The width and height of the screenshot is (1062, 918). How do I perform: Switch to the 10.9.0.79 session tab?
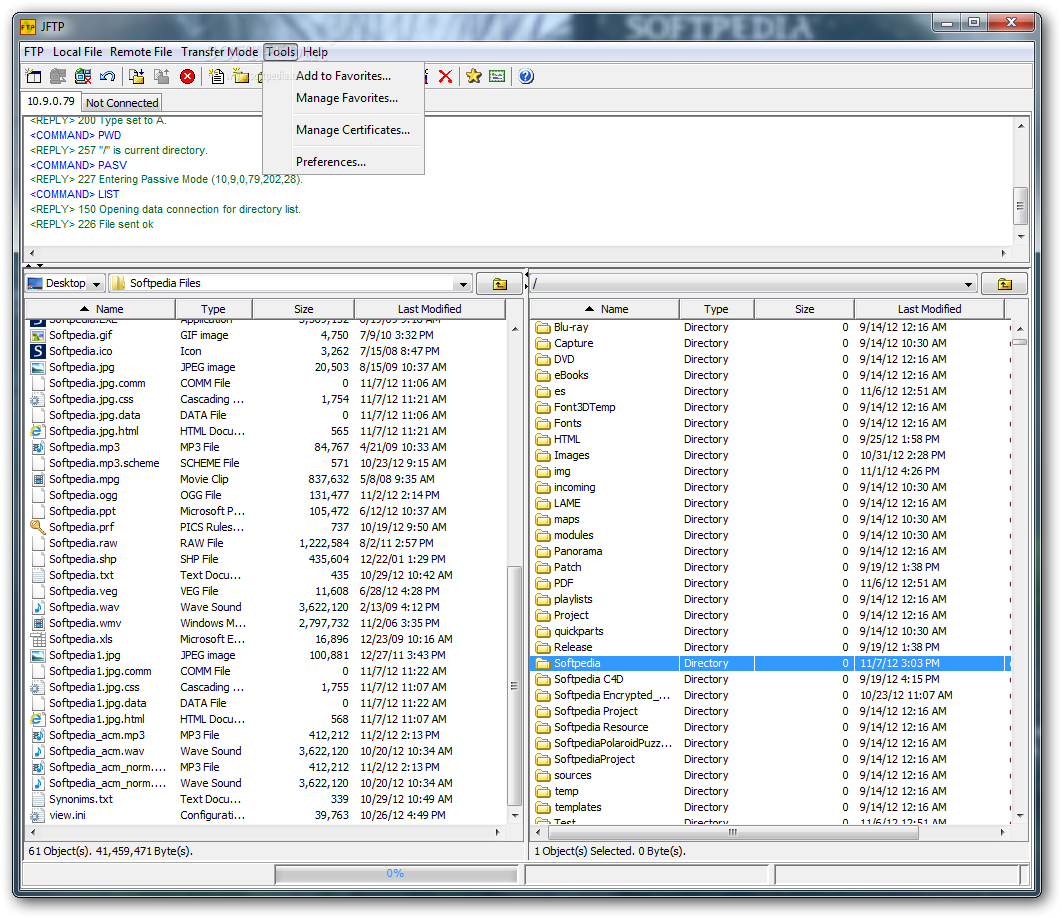51,101
